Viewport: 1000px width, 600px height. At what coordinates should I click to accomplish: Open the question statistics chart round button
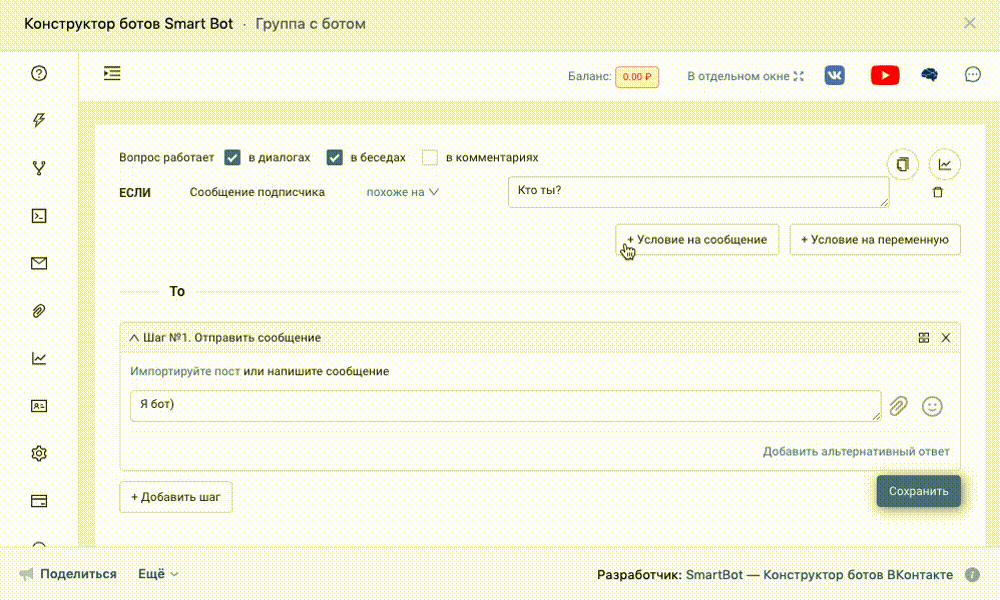click(945, 165)
